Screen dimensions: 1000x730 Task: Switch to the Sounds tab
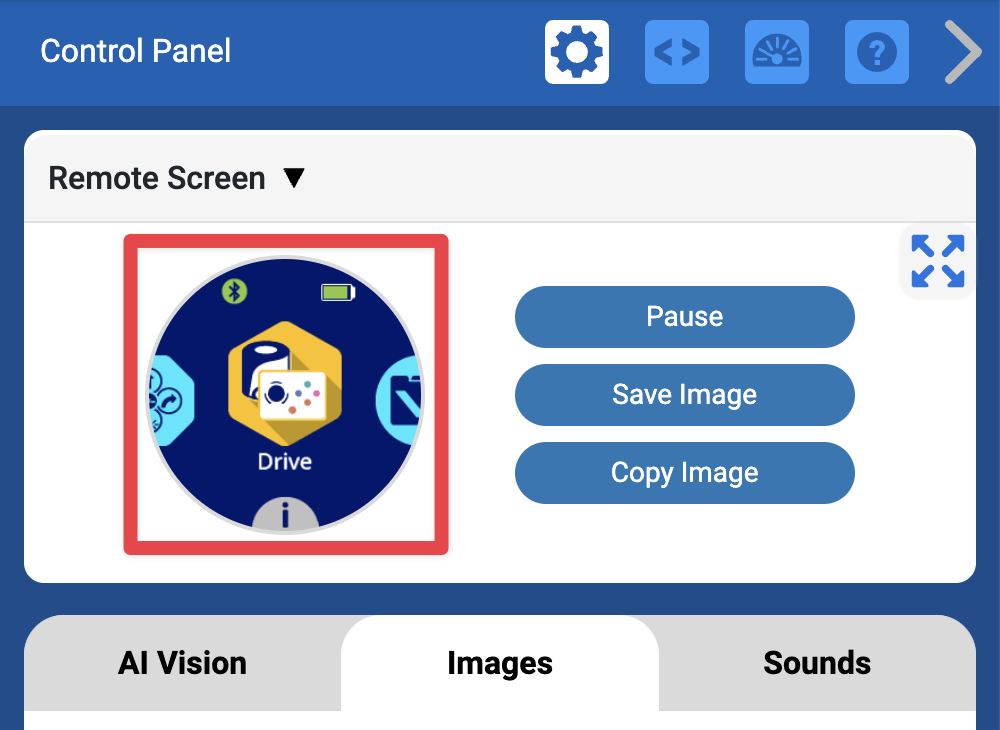click(817, 663)
